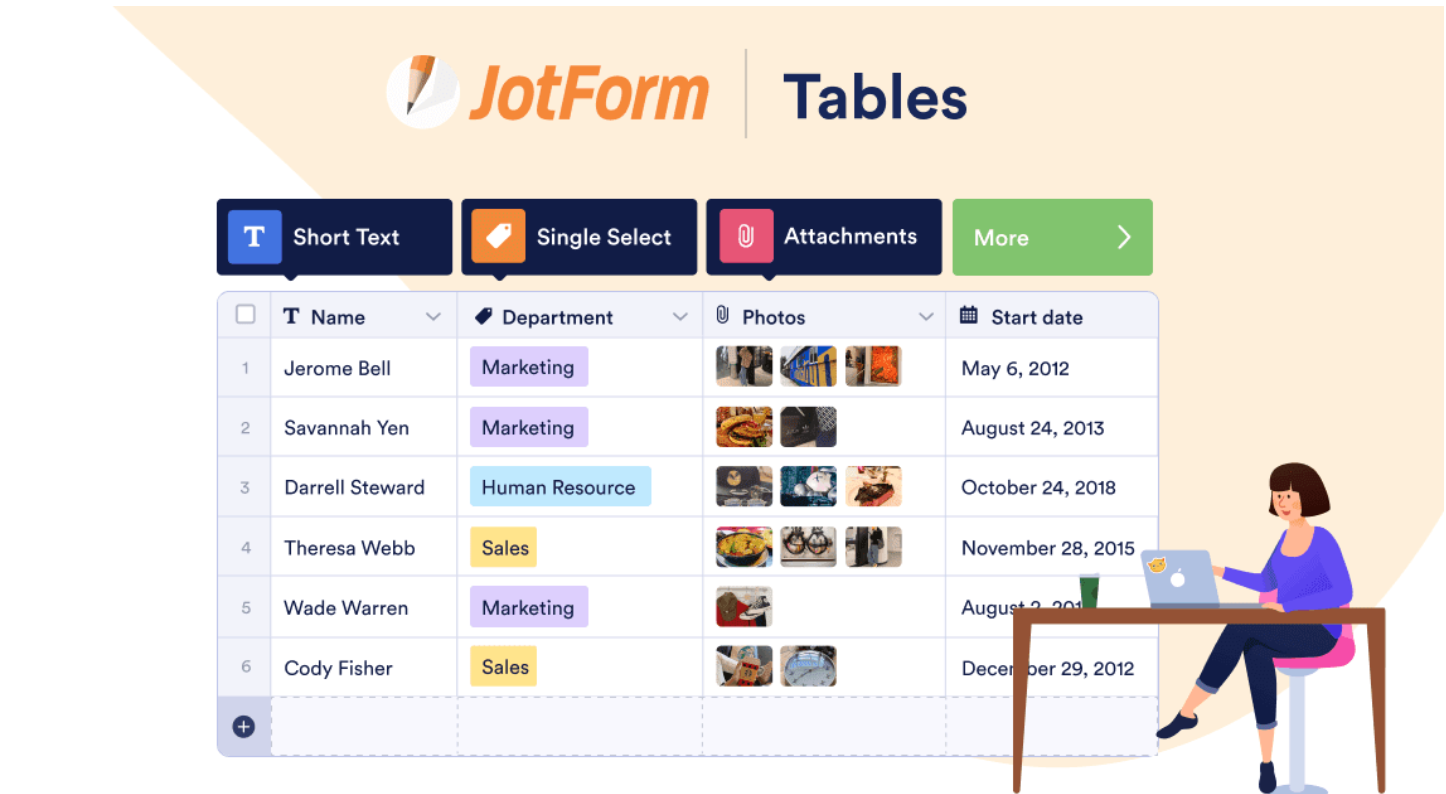Click the calendar icon beside Start date
Viewport: 1446px width, 794px height.
coord(968,316)
